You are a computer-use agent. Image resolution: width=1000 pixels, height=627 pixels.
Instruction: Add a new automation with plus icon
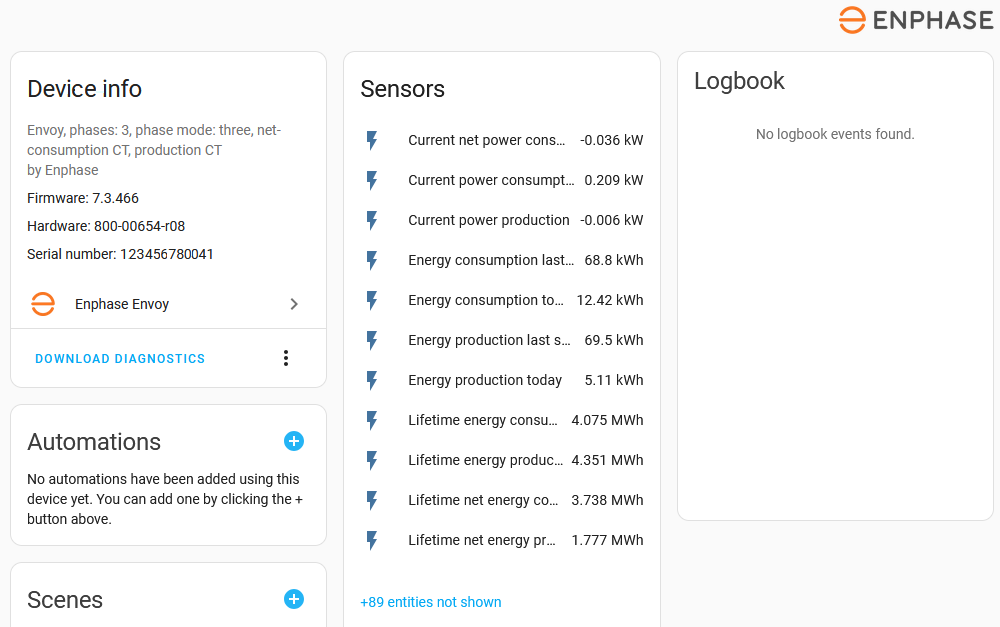pos(294,441)
